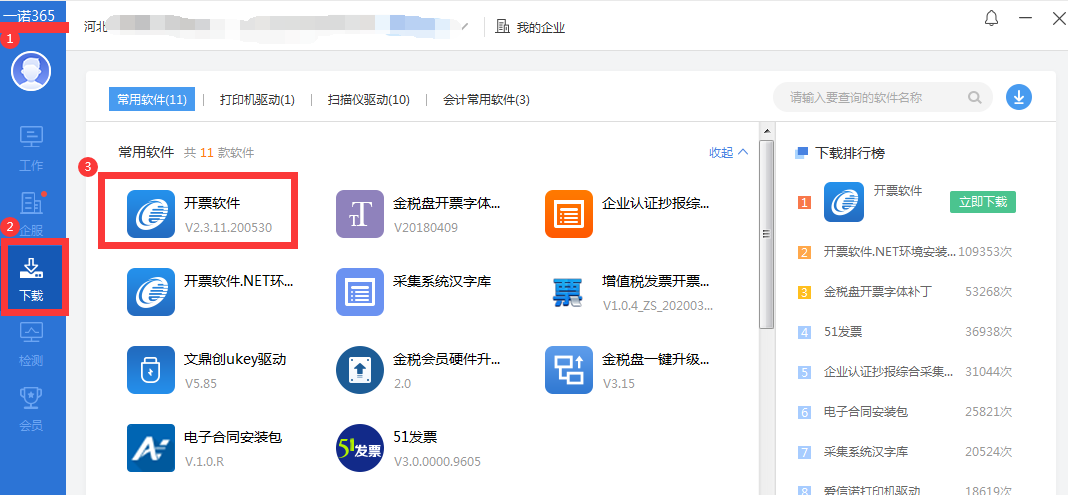
Task: Click the company name edit pencil
Action: pyautogui.click(x=464, y=26)
